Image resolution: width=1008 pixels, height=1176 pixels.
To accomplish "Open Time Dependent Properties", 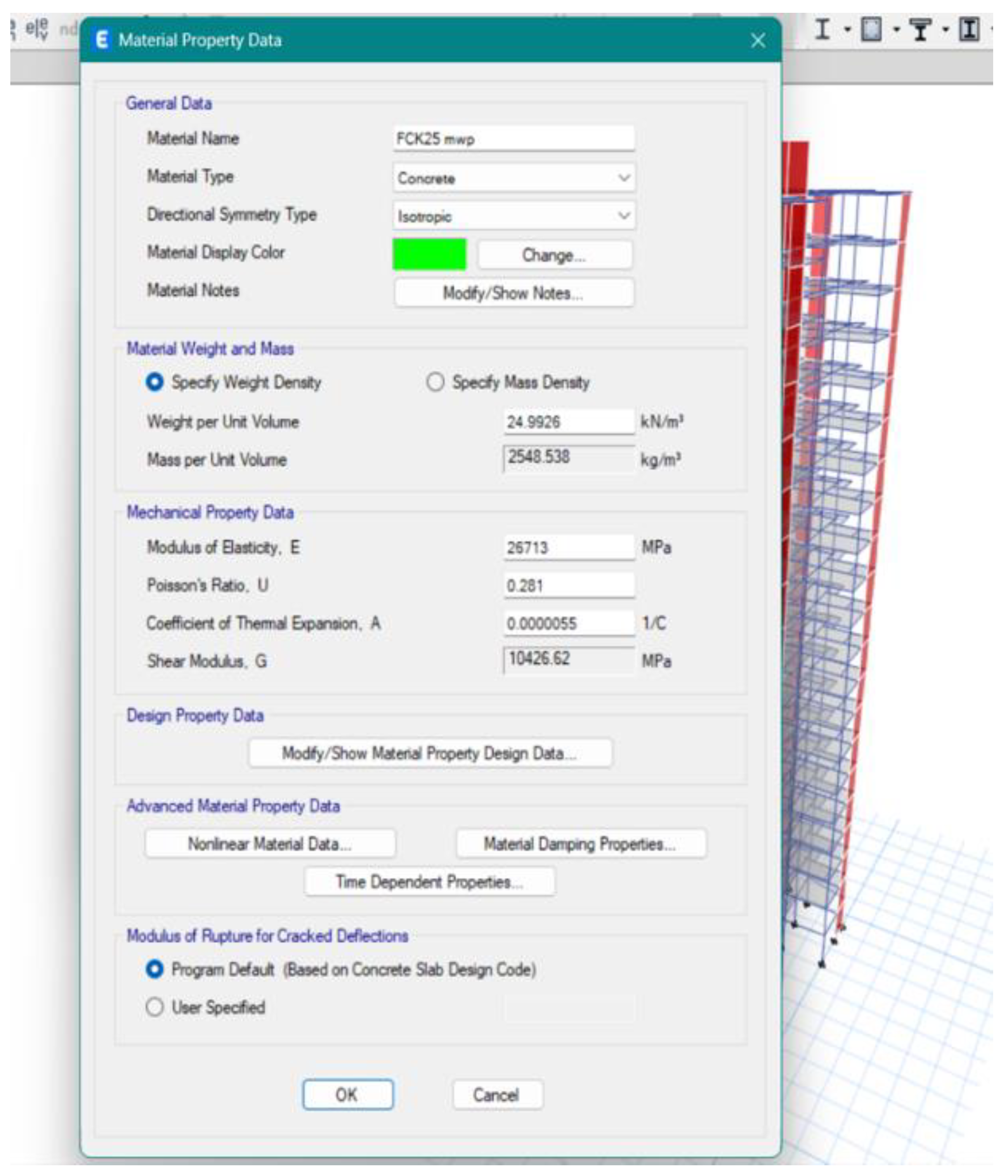I will tap(430, 881).
